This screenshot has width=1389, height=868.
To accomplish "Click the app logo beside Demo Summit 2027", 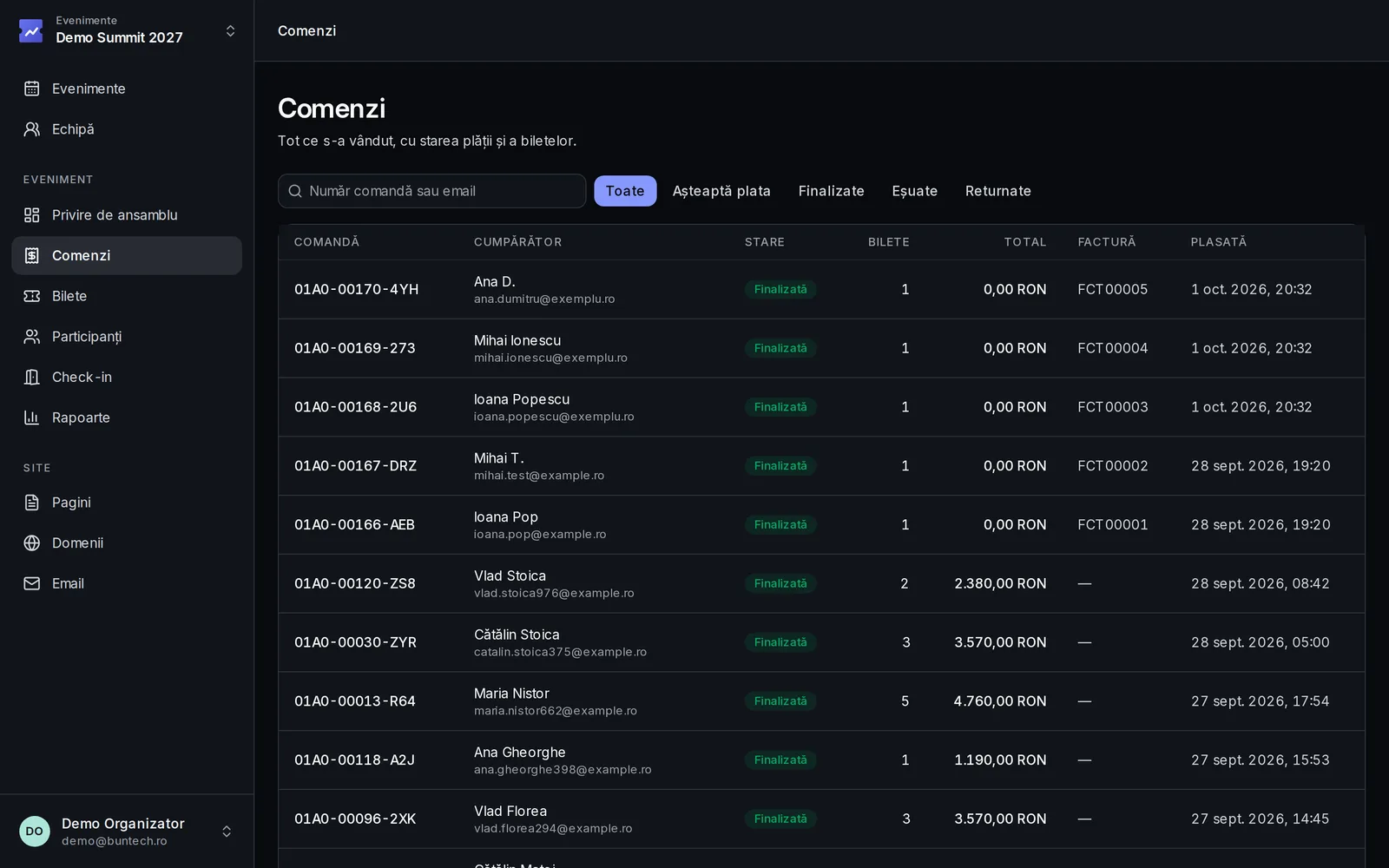I will 31,30.
